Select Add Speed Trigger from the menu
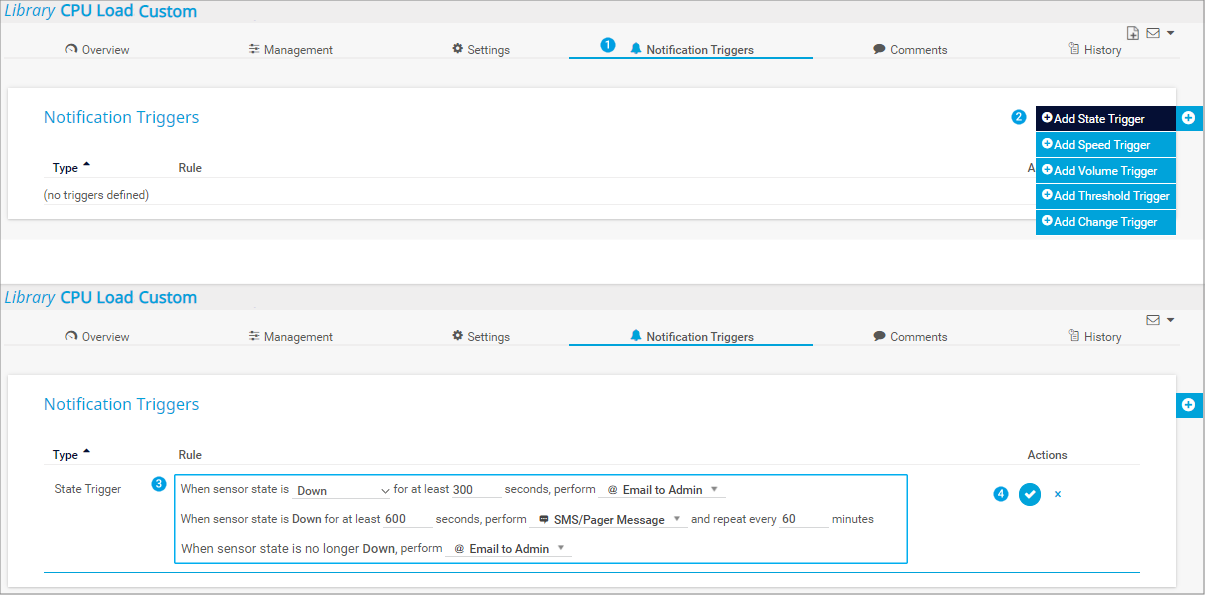The image size is (1205, 595). (x=1105, y=144)
